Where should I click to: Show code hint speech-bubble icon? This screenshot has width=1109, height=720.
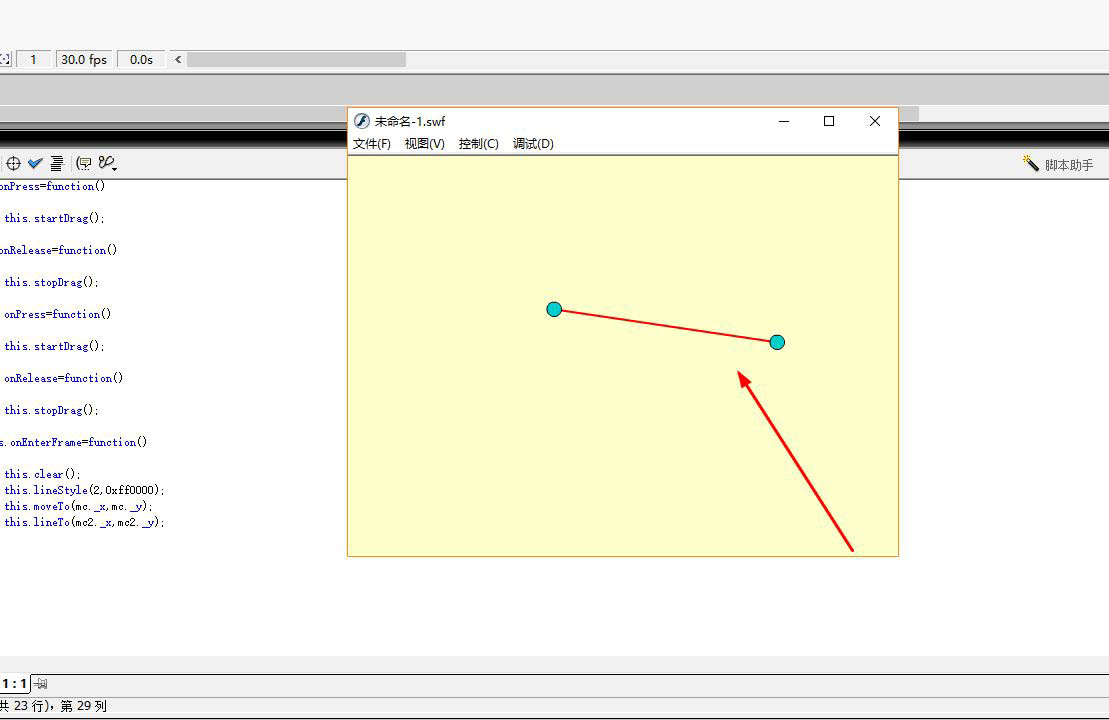[84, 163]
